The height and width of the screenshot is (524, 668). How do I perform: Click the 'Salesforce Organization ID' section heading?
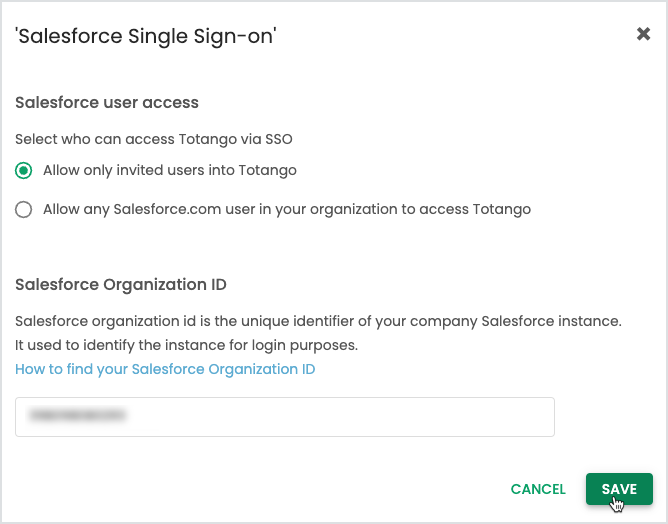point(121,284)
